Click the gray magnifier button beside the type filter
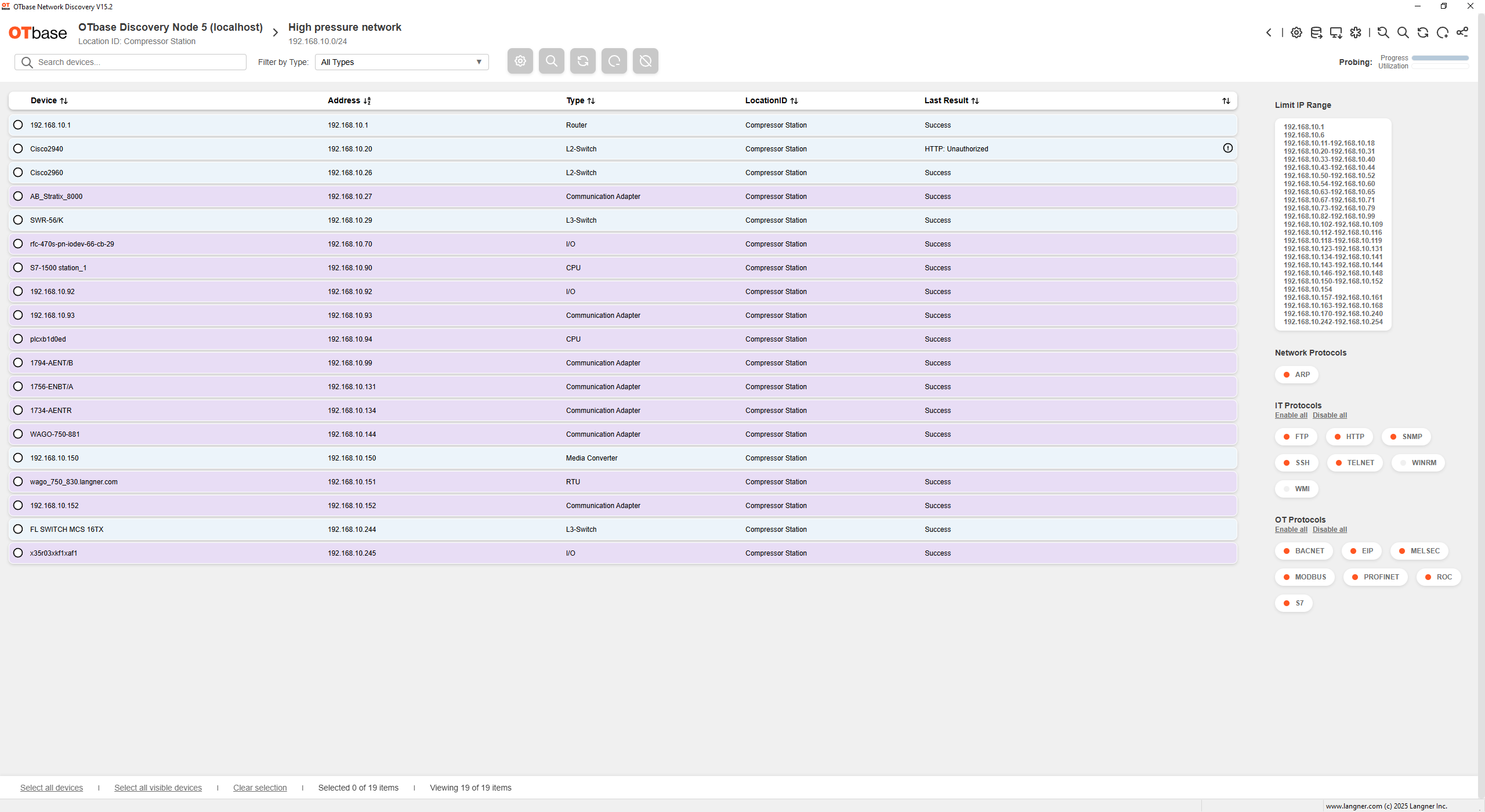The image size is (1485, 812). (x=552, y=61)
